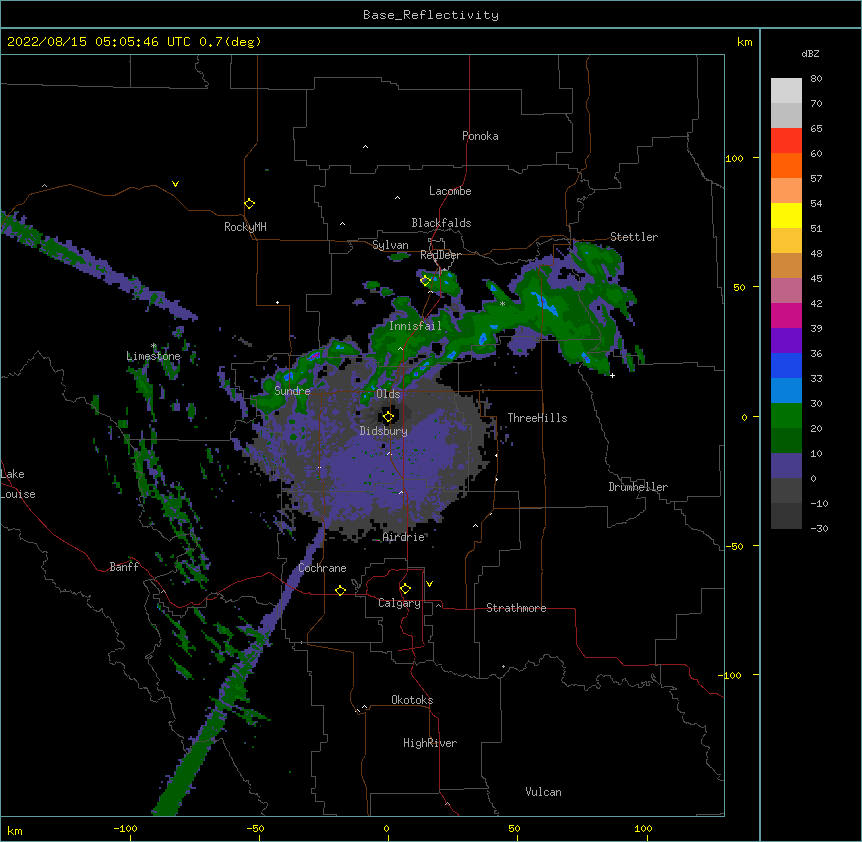Select the red 65-60 dBZ color swatch
The height and width of the screenshot is (842, 862).
[786, 141]
